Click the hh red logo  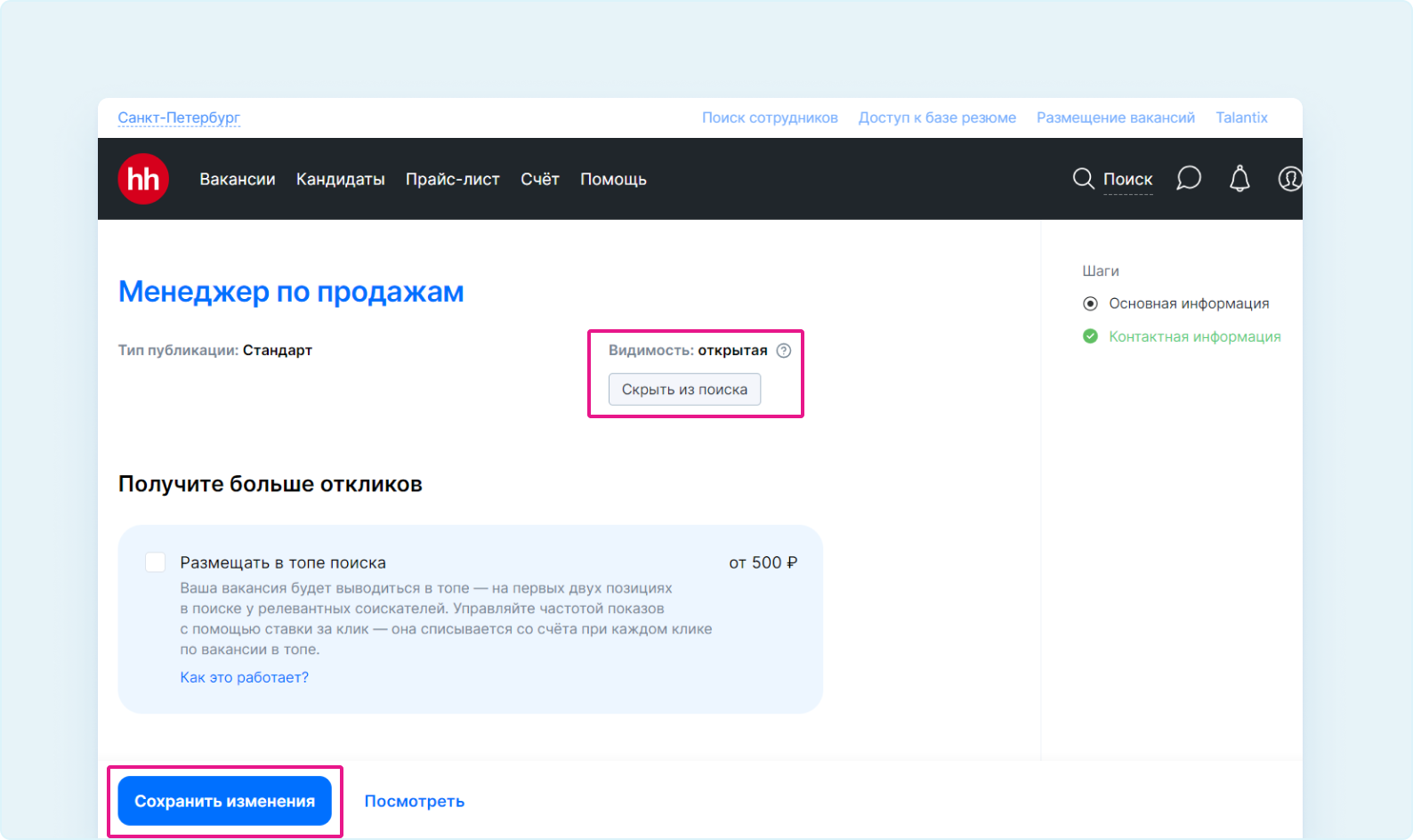coord(143,179)
